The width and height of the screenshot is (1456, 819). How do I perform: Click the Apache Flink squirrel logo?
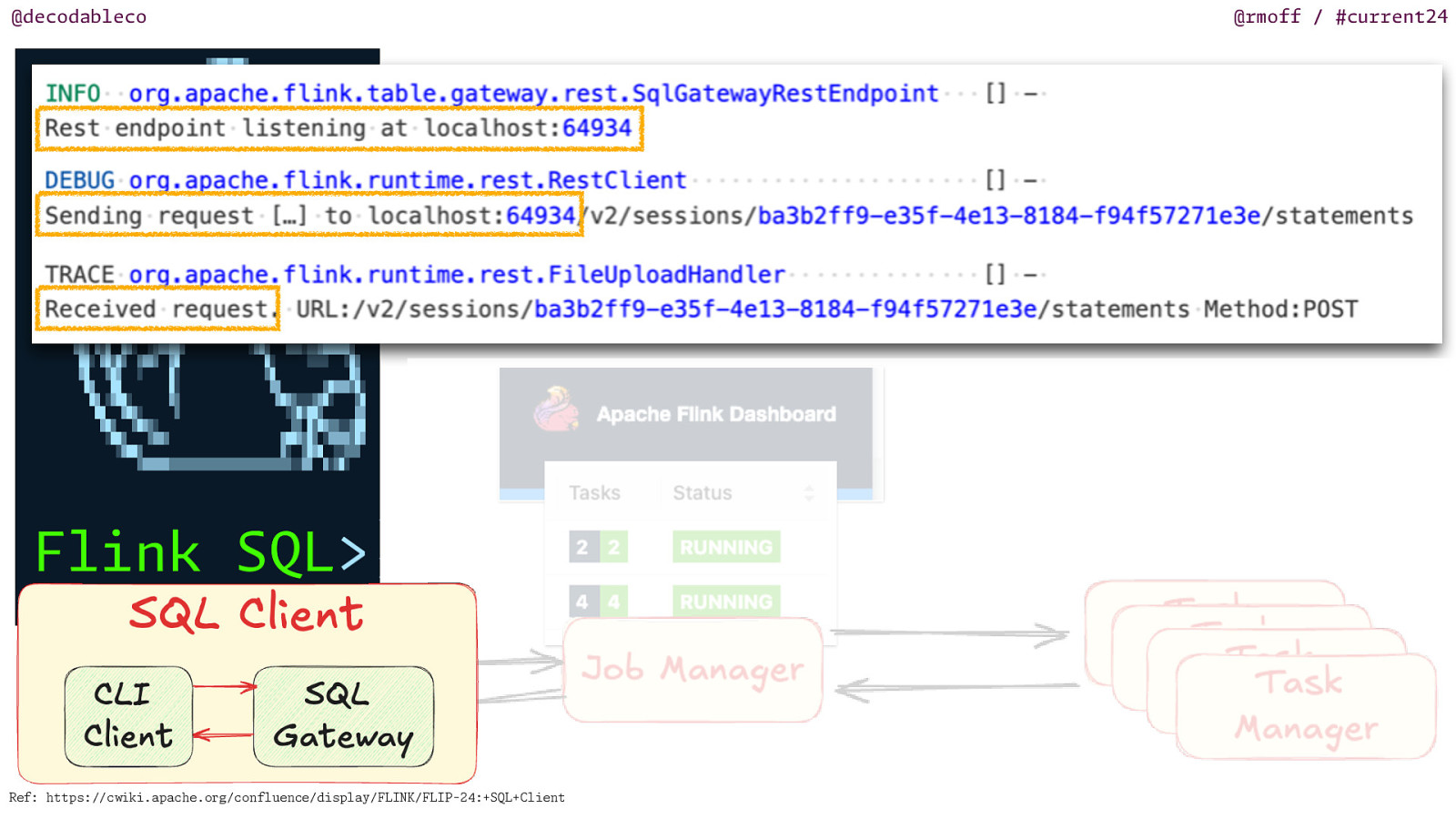(557, 409)
